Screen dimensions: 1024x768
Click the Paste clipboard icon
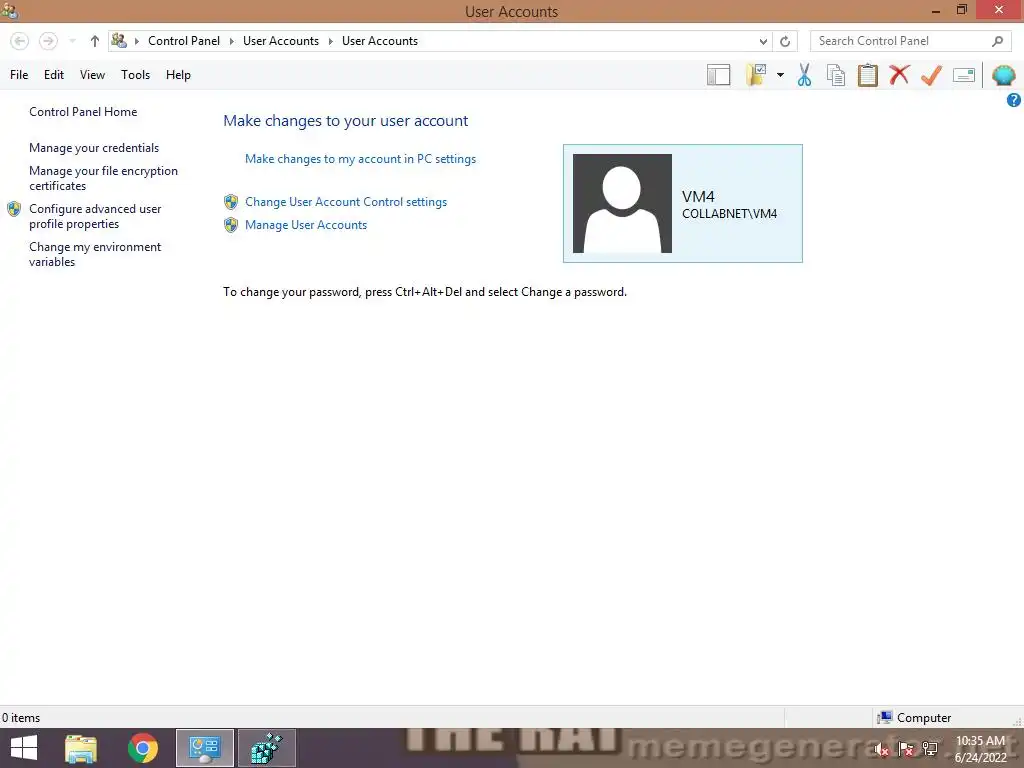(x=867, y=75)
